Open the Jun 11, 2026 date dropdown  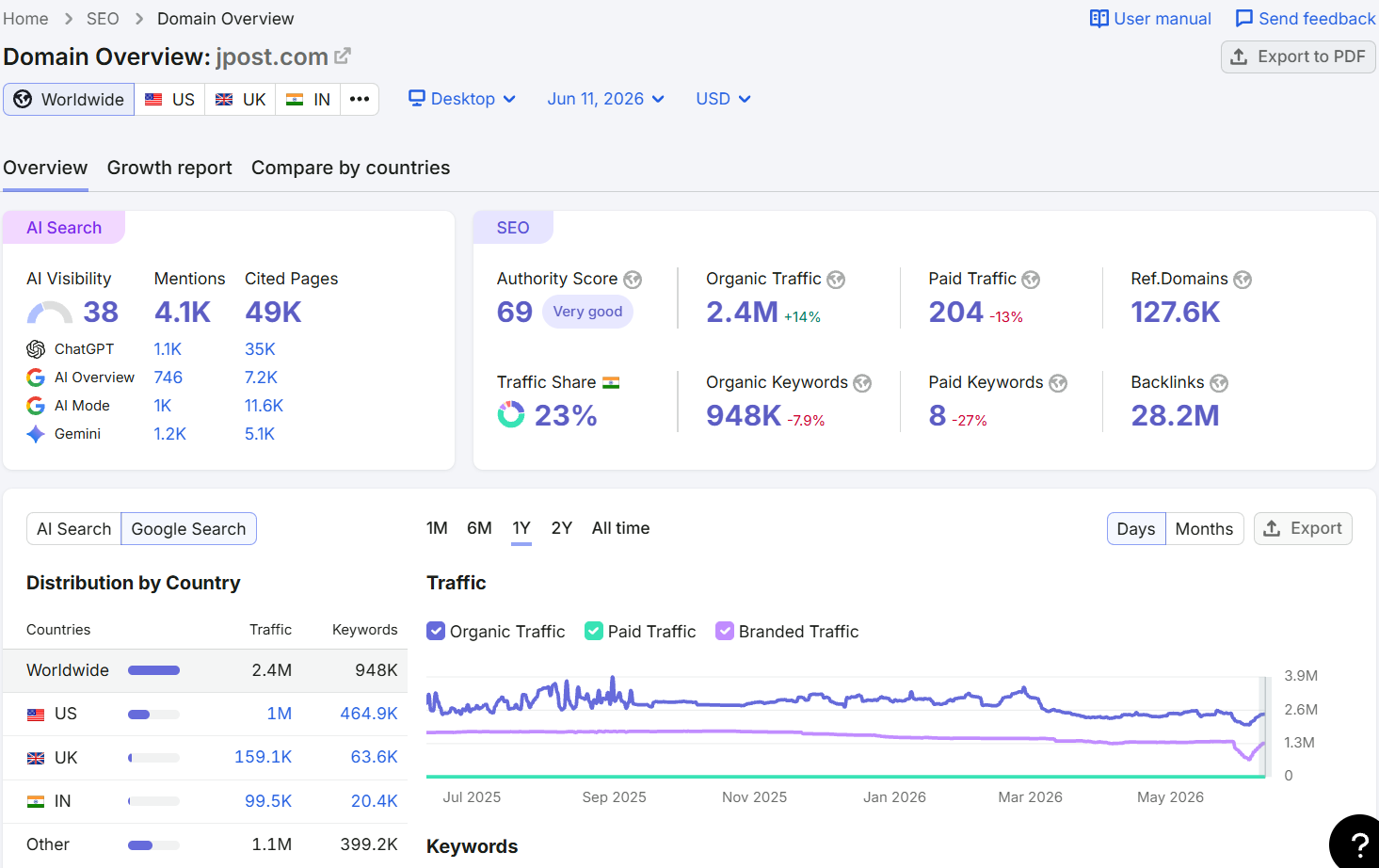[x=606, y=99]
